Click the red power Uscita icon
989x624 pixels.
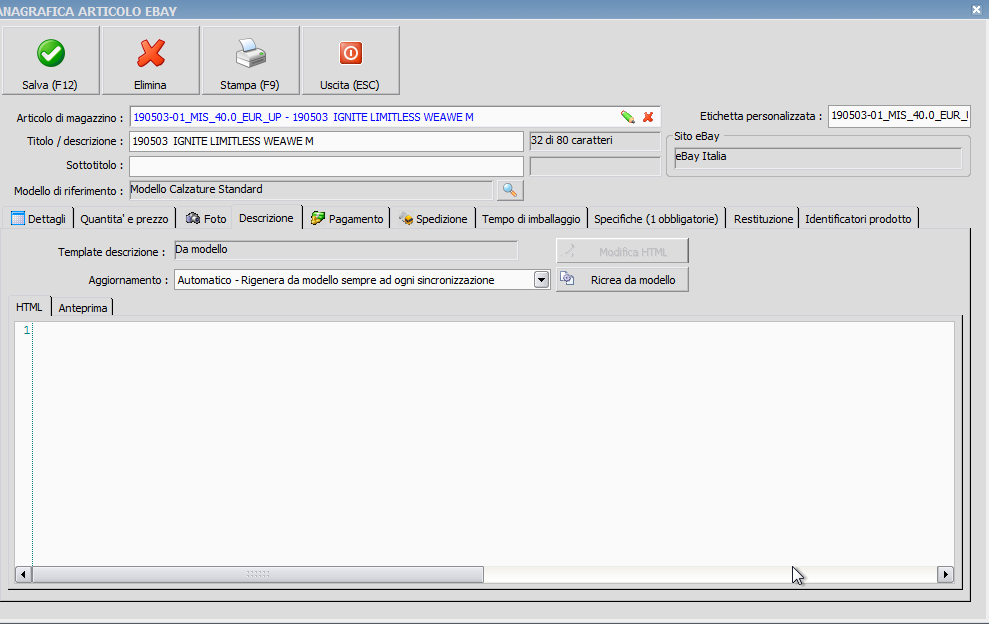[351, 53]
